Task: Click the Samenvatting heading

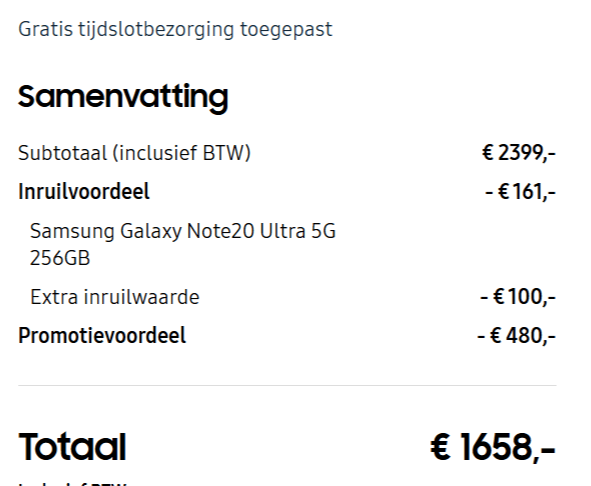Action: (123, 98)
